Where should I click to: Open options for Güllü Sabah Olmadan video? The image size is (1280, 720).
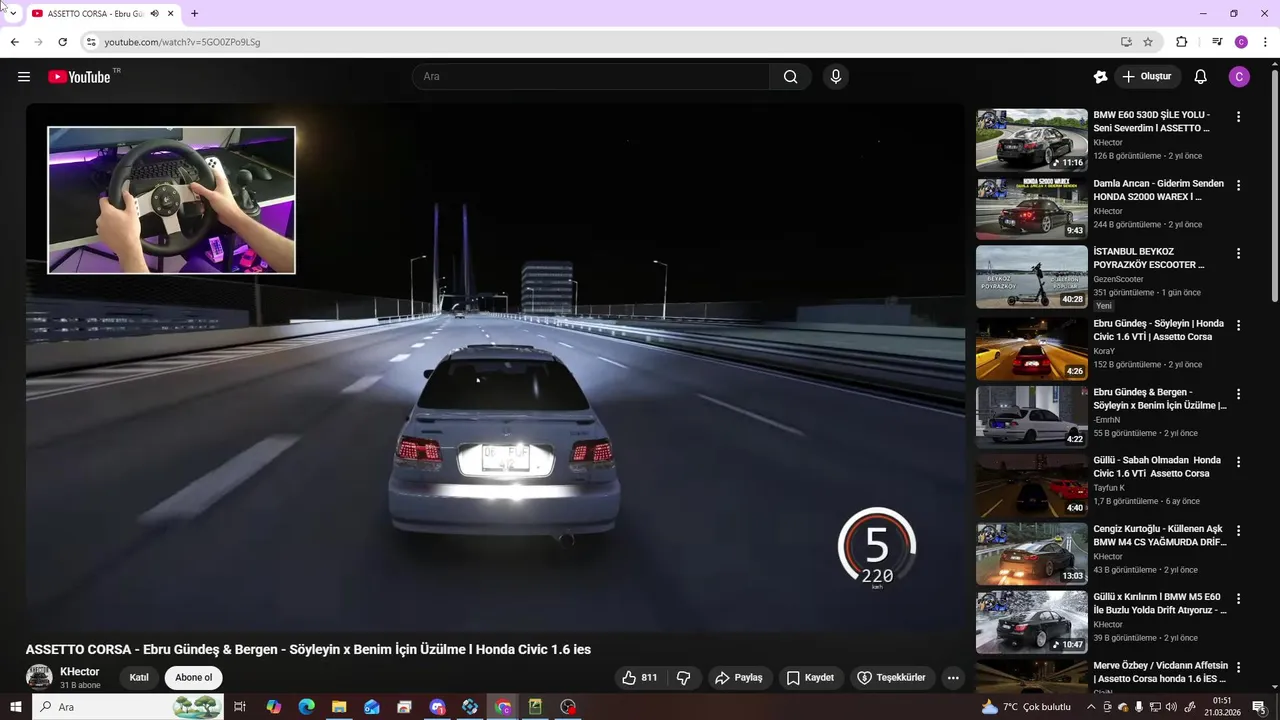click(x=1238, y=463)
